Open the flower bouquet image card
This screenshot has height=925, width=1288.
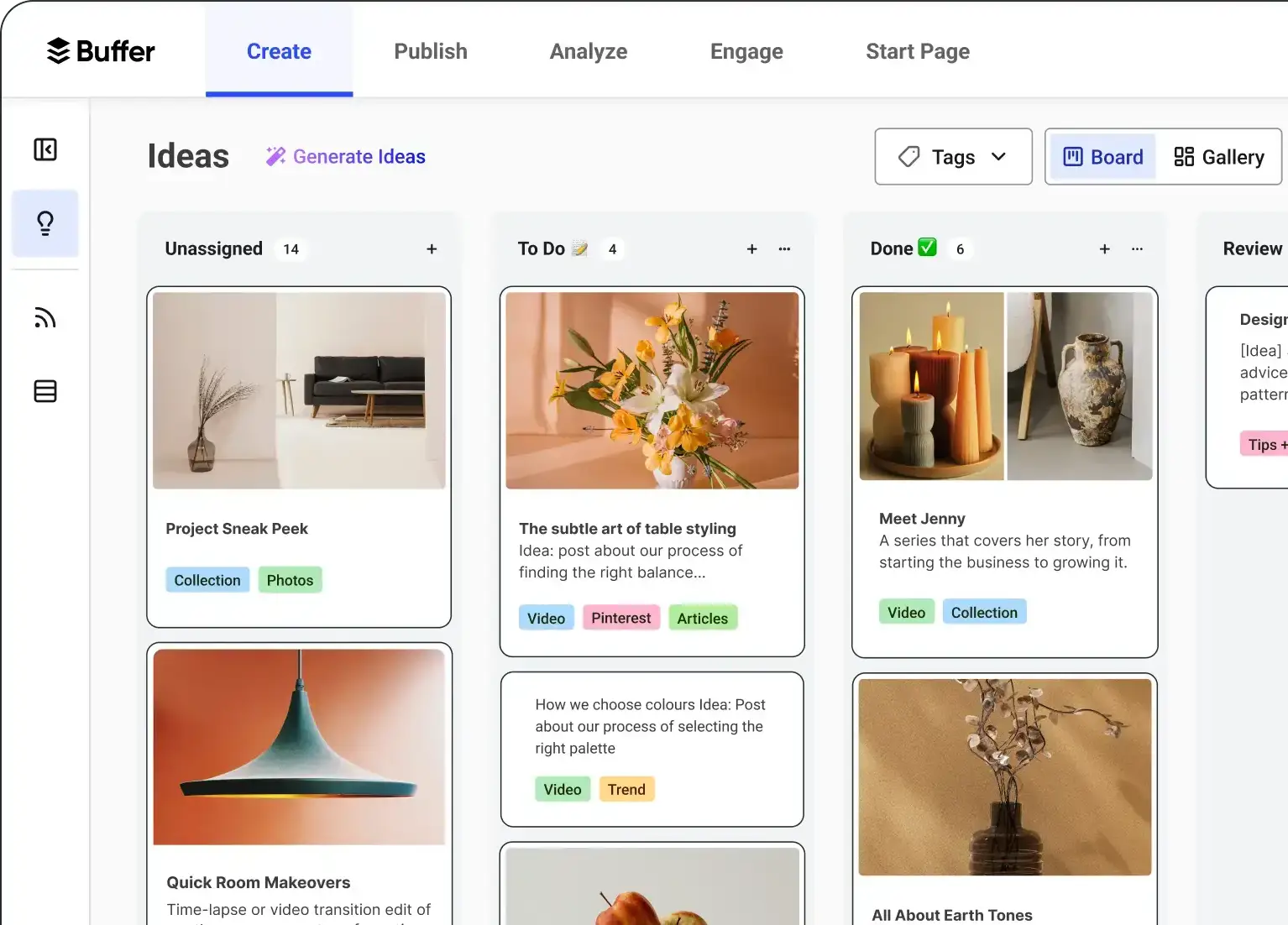click(652, 390)
